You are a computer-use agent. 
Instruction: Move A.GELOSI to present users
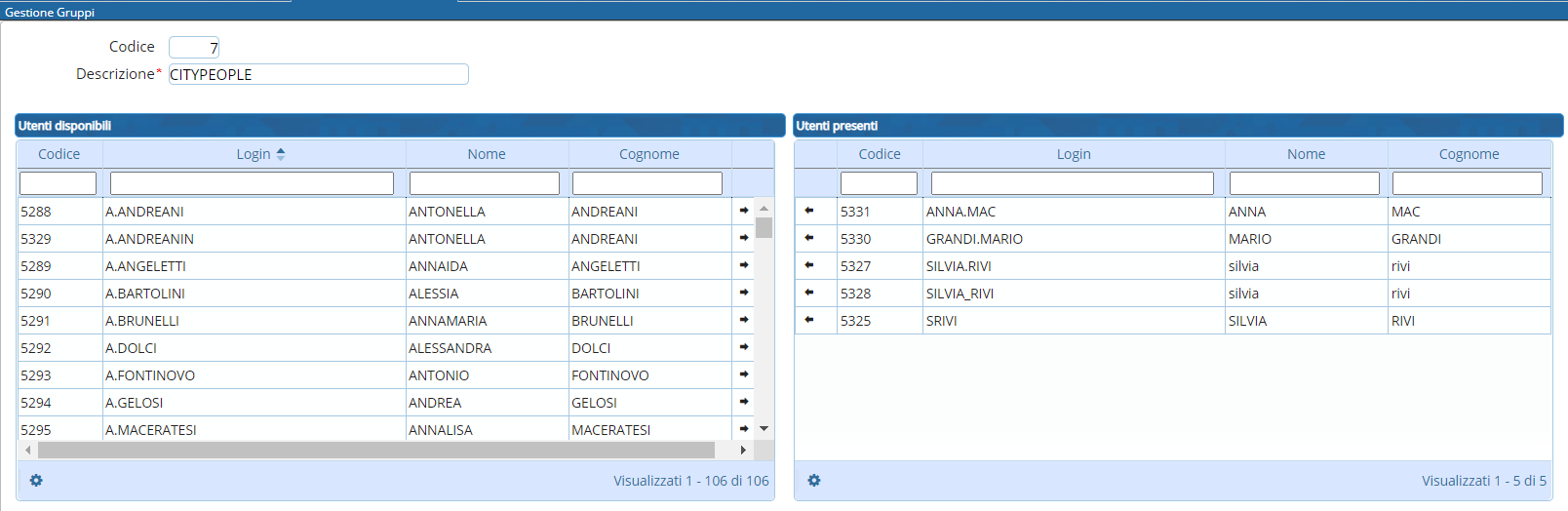[x=743, y=402]
